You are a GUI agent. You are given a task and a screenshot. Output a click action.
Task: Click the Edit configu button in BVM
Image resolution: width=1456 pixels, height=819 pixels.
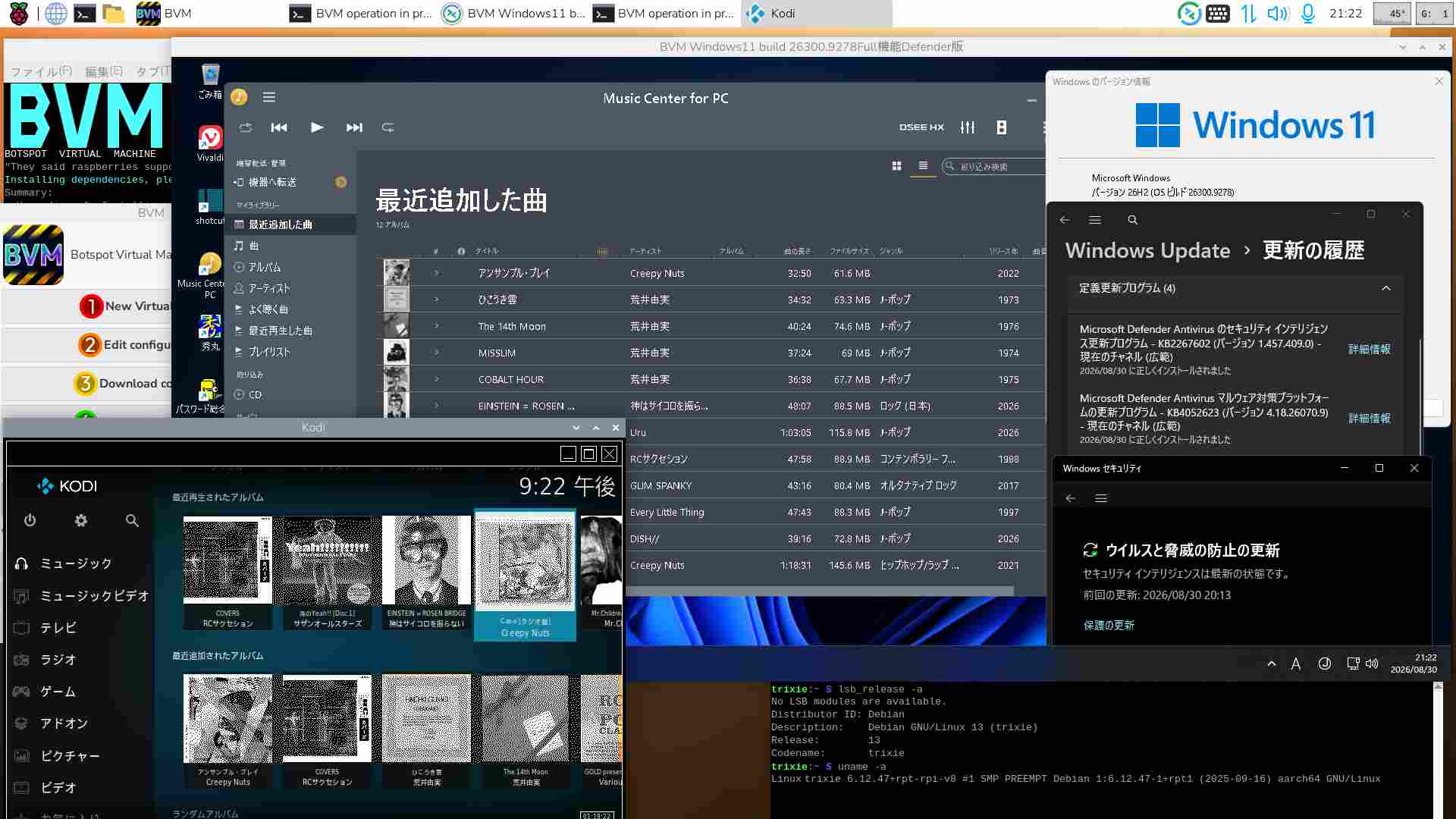pyautogui.click(x=87, y=345)
